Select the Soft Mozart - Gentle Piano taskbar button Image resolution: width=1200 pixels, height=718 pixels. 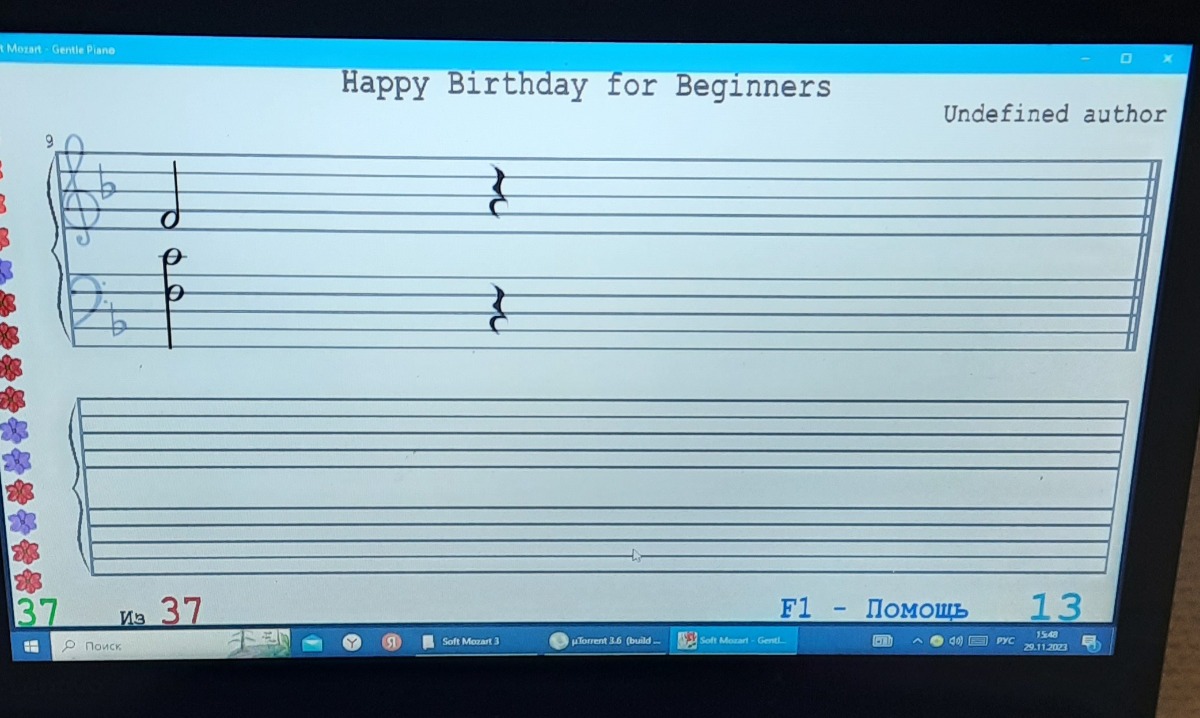pyautogui.click(x=734, y=640)
